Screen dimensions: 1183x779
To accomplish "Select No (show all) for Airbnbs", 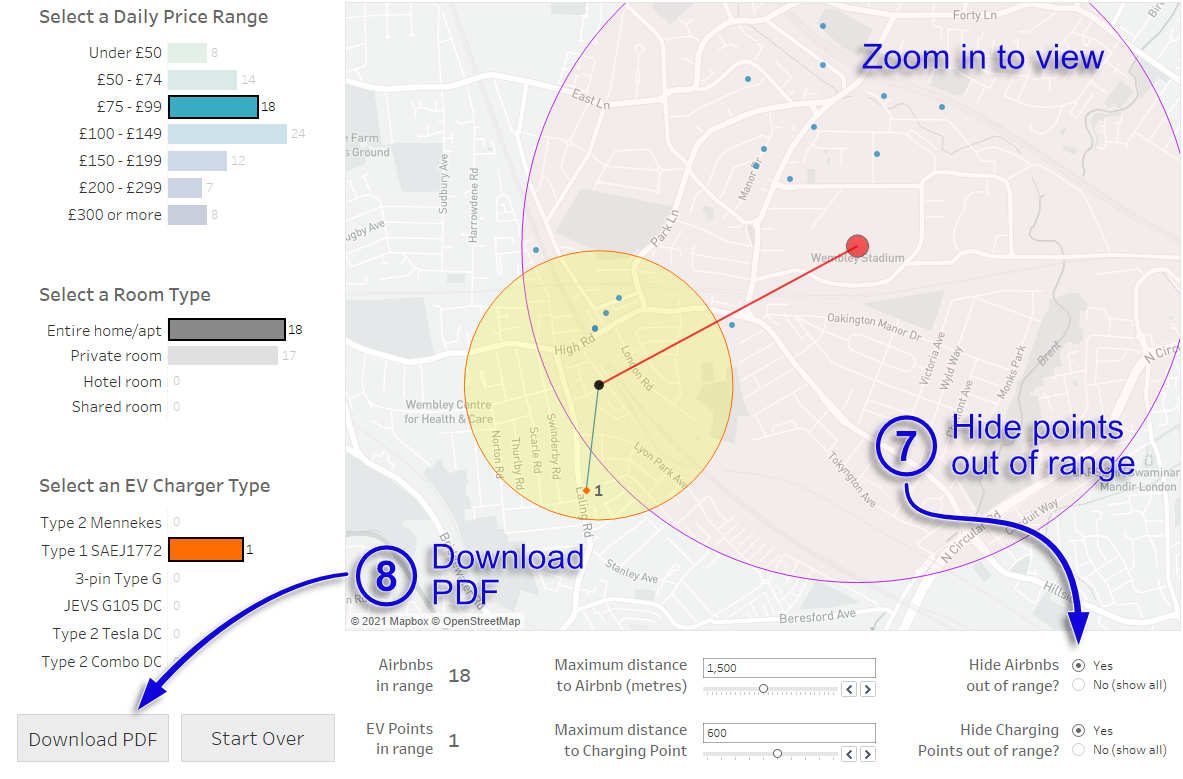I will [1078, 685].
